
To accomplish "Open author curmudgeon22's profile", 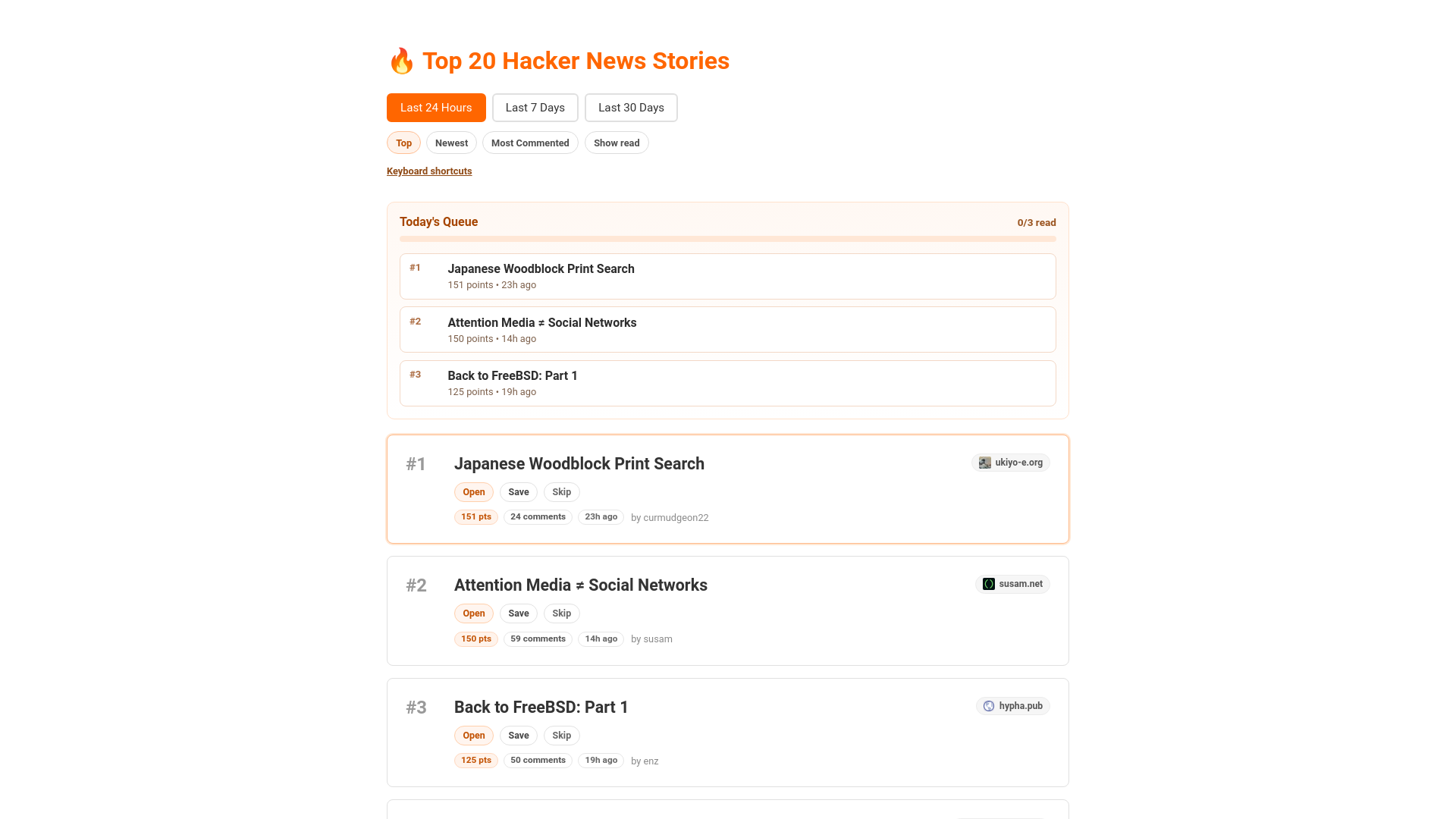I will pos(670,518).
